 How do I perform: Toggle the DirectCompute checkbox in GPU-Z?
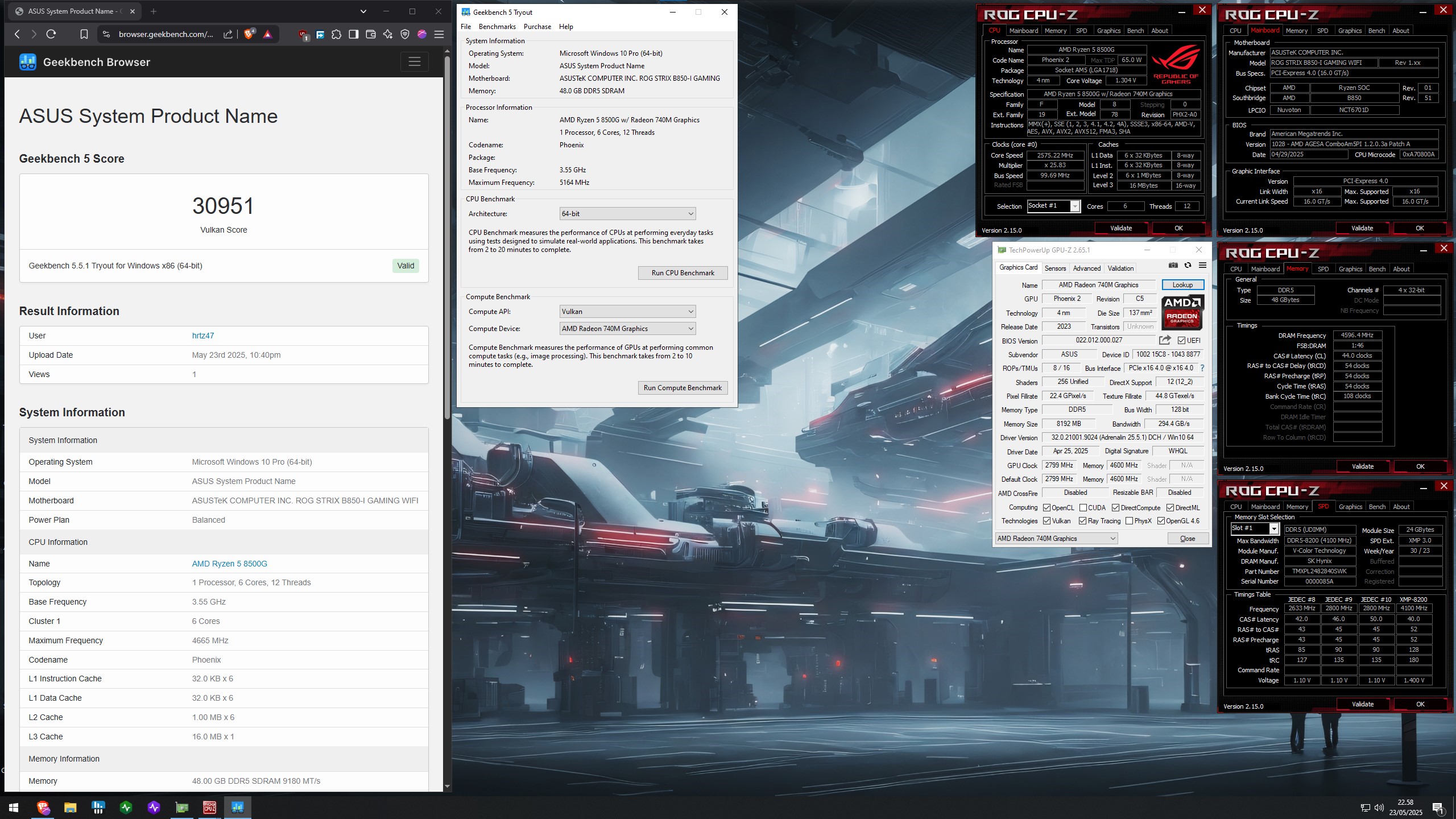[1115, 507]
